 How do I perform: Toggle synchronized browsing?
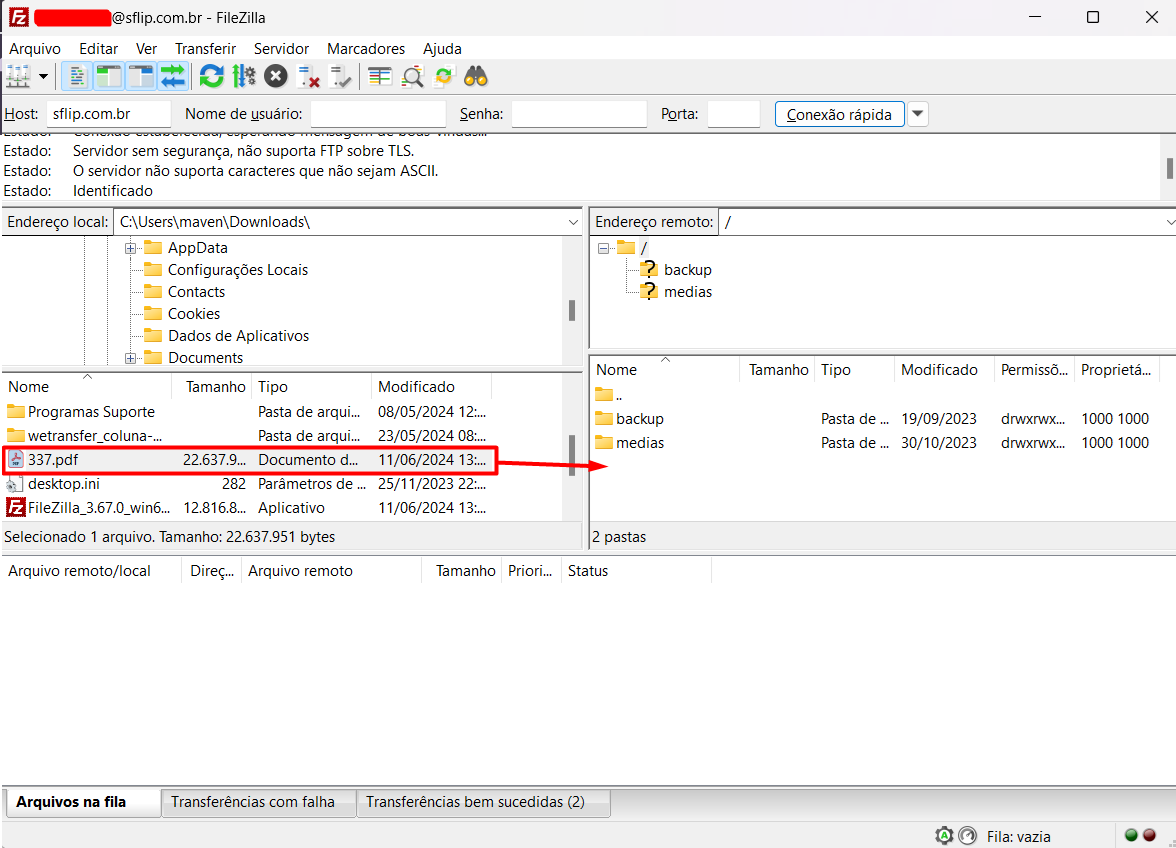click(x=444, y=76)
